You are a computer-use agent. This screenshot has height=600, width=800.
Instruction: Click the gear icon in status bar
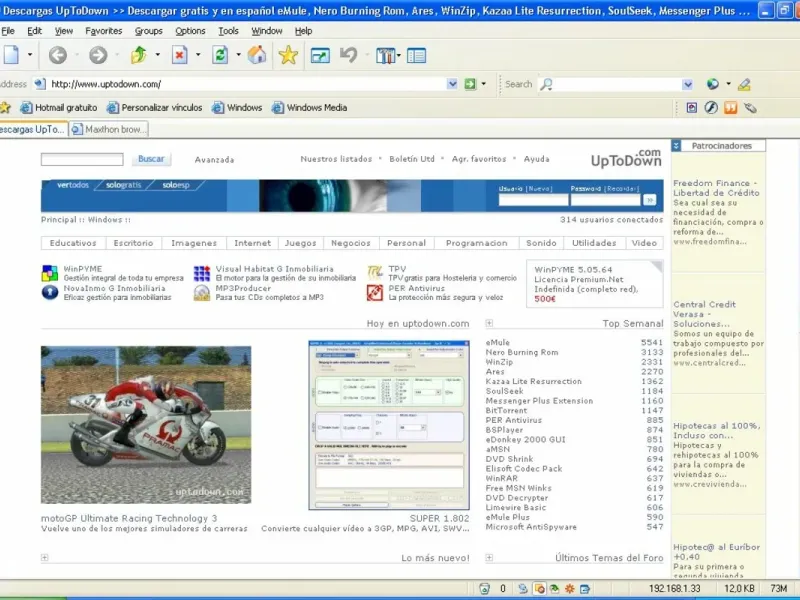(570, 588)
